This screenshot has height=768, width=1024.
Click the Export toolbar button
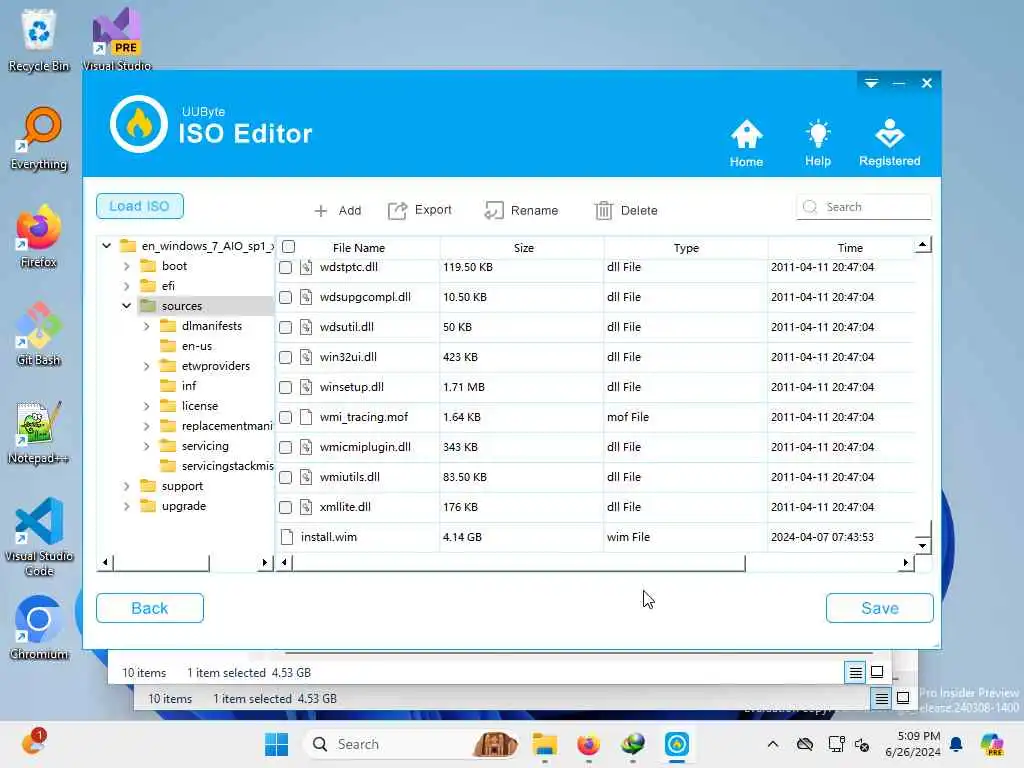tap(420, 210)
